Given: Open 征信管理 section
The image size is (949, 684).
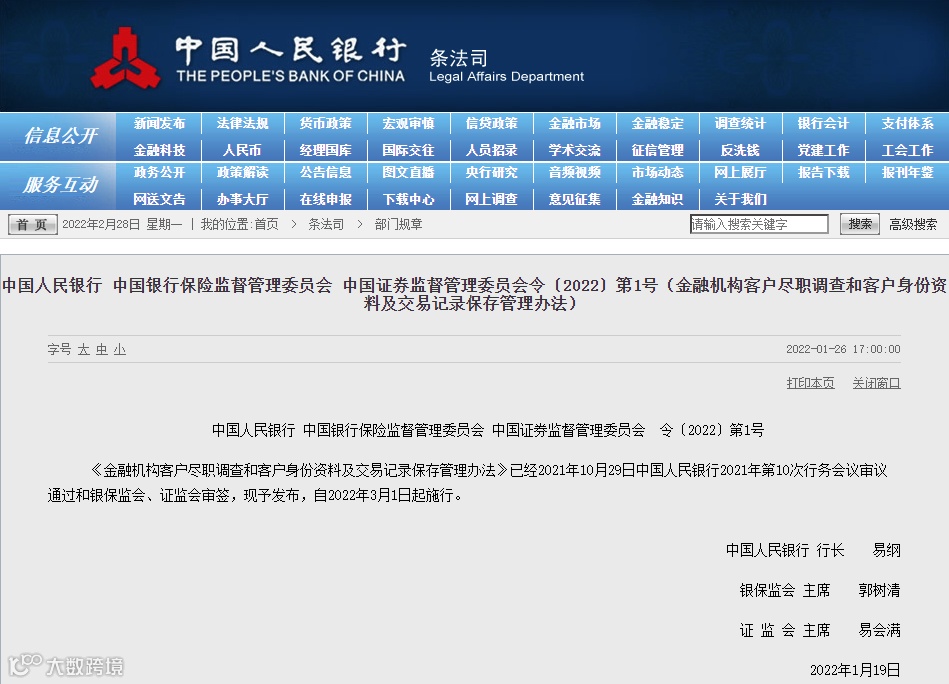Looking at the screenshot, I should (x=657, y=150).
